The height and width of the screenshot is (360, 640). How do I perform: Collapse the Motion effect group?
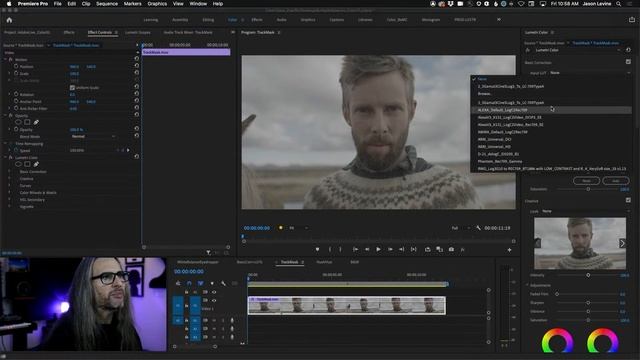pos(5,60)
